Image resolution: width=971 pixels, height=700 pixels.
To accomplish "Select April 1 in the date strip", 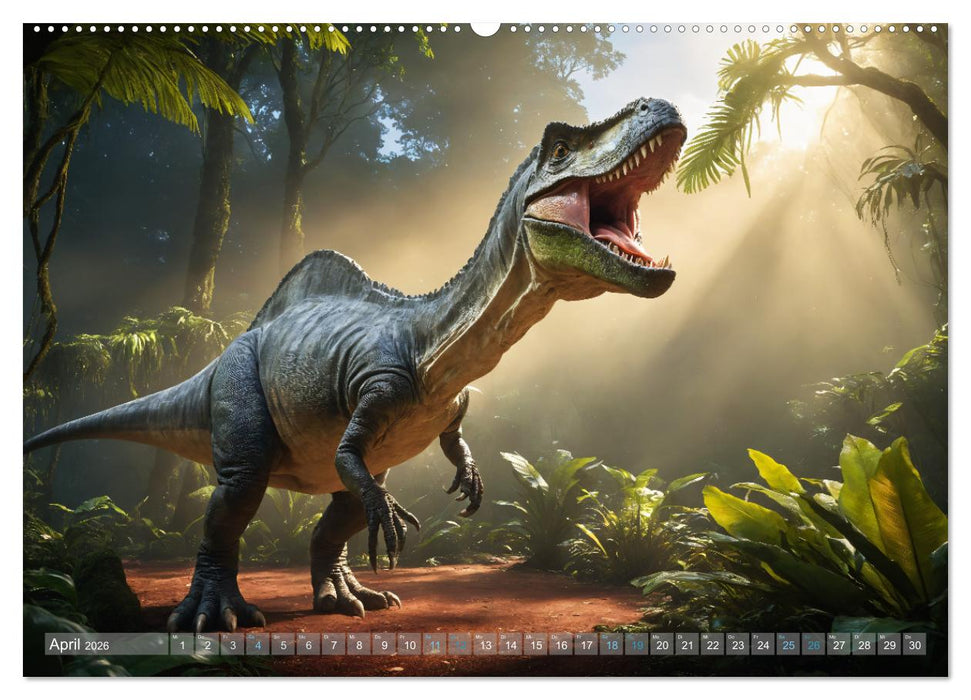I will pos(181,645).
